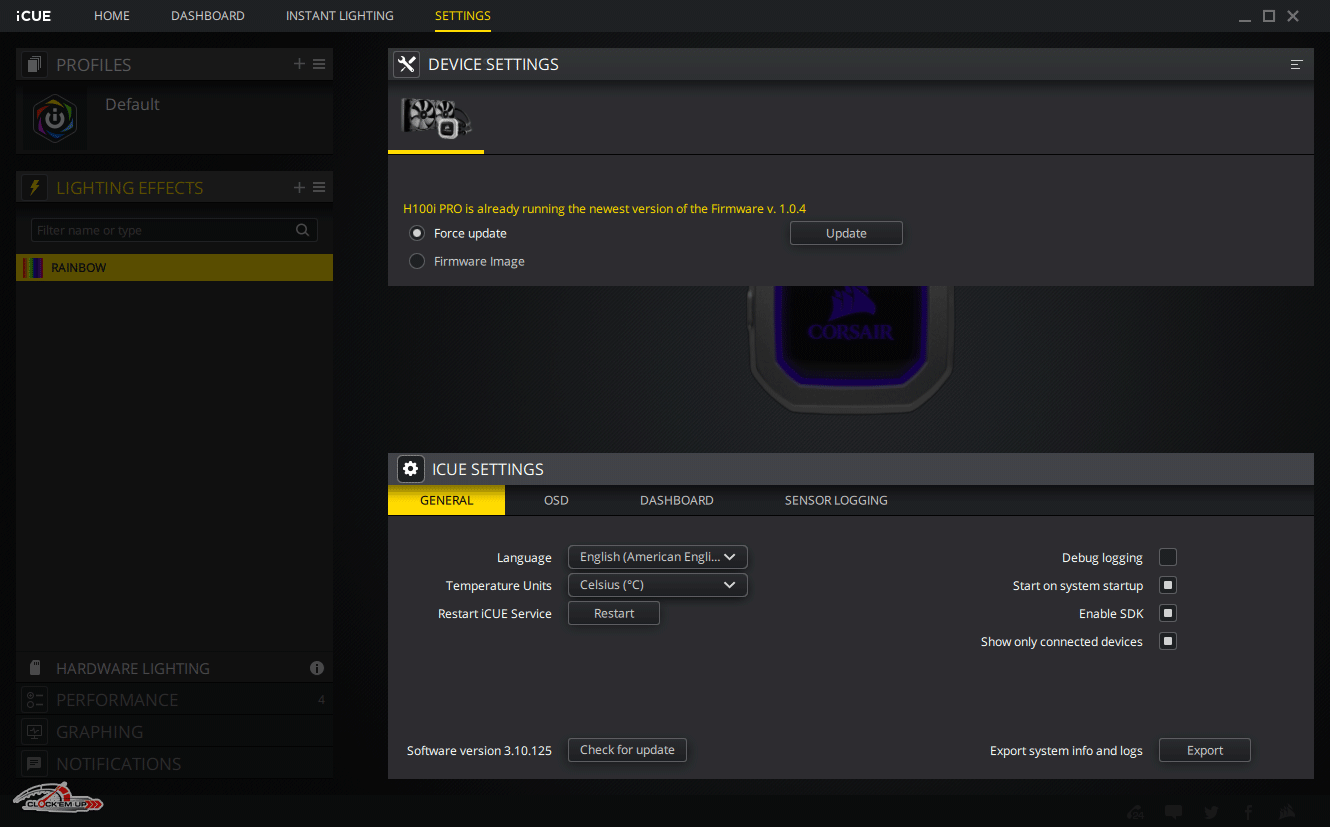This screenshot has width=1330, height=827.
Task: Open the Temperature Units dropdown
Action: point(657,585)
